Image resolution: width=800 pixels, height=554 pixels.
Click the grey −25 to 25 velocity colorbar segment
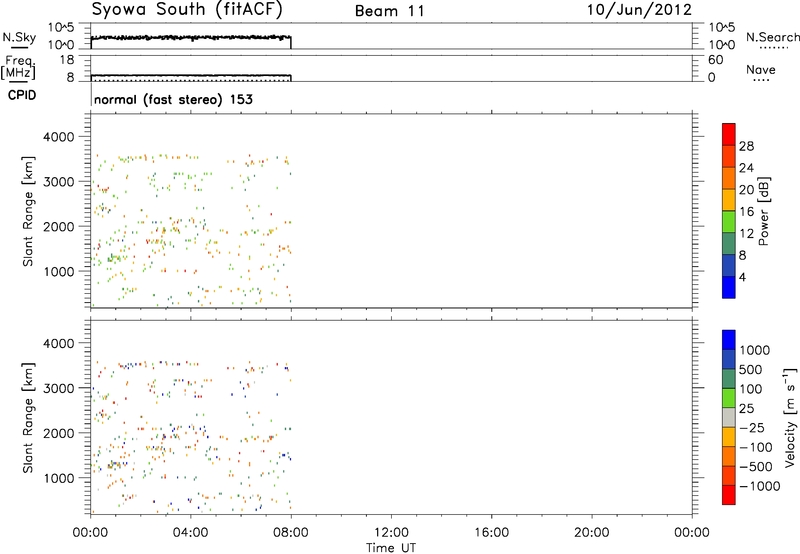[x=729, y=418]
